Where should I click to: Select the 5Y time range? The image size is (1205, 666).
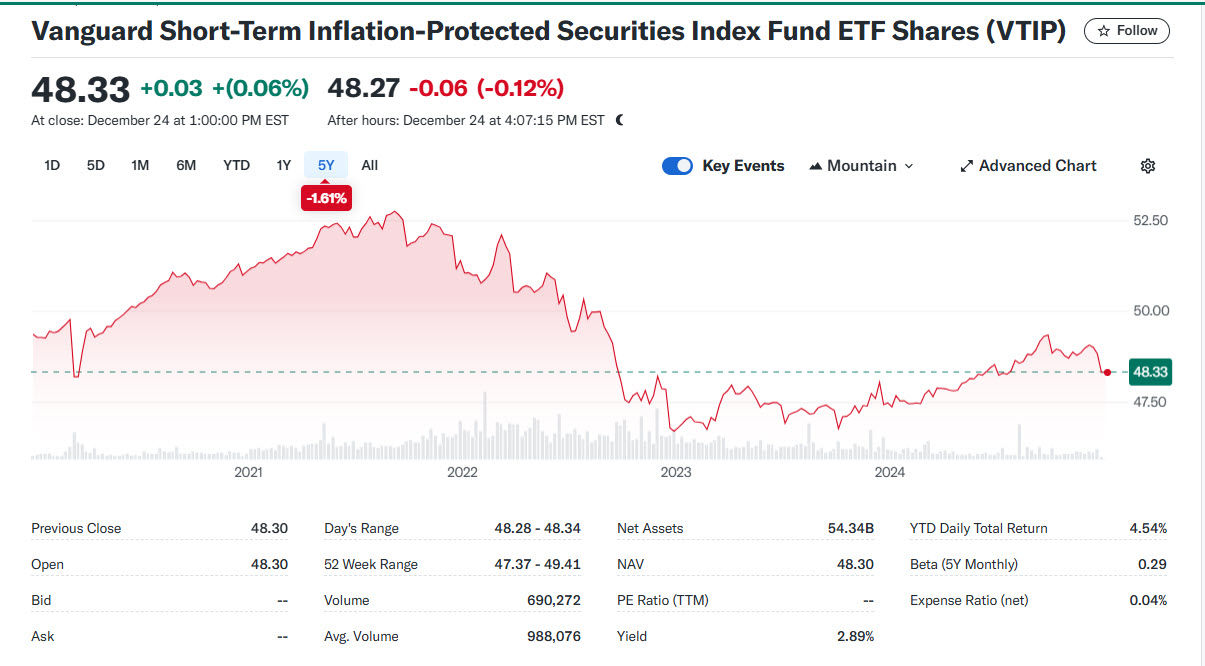tap(326, 165)
